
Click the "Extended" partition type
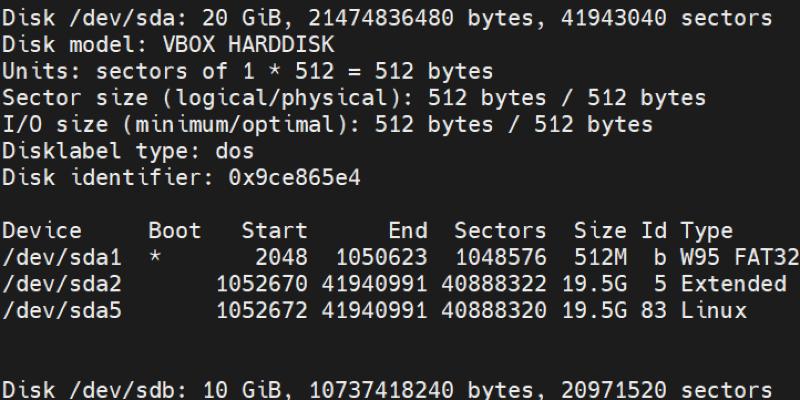click(x=733, y=284)
